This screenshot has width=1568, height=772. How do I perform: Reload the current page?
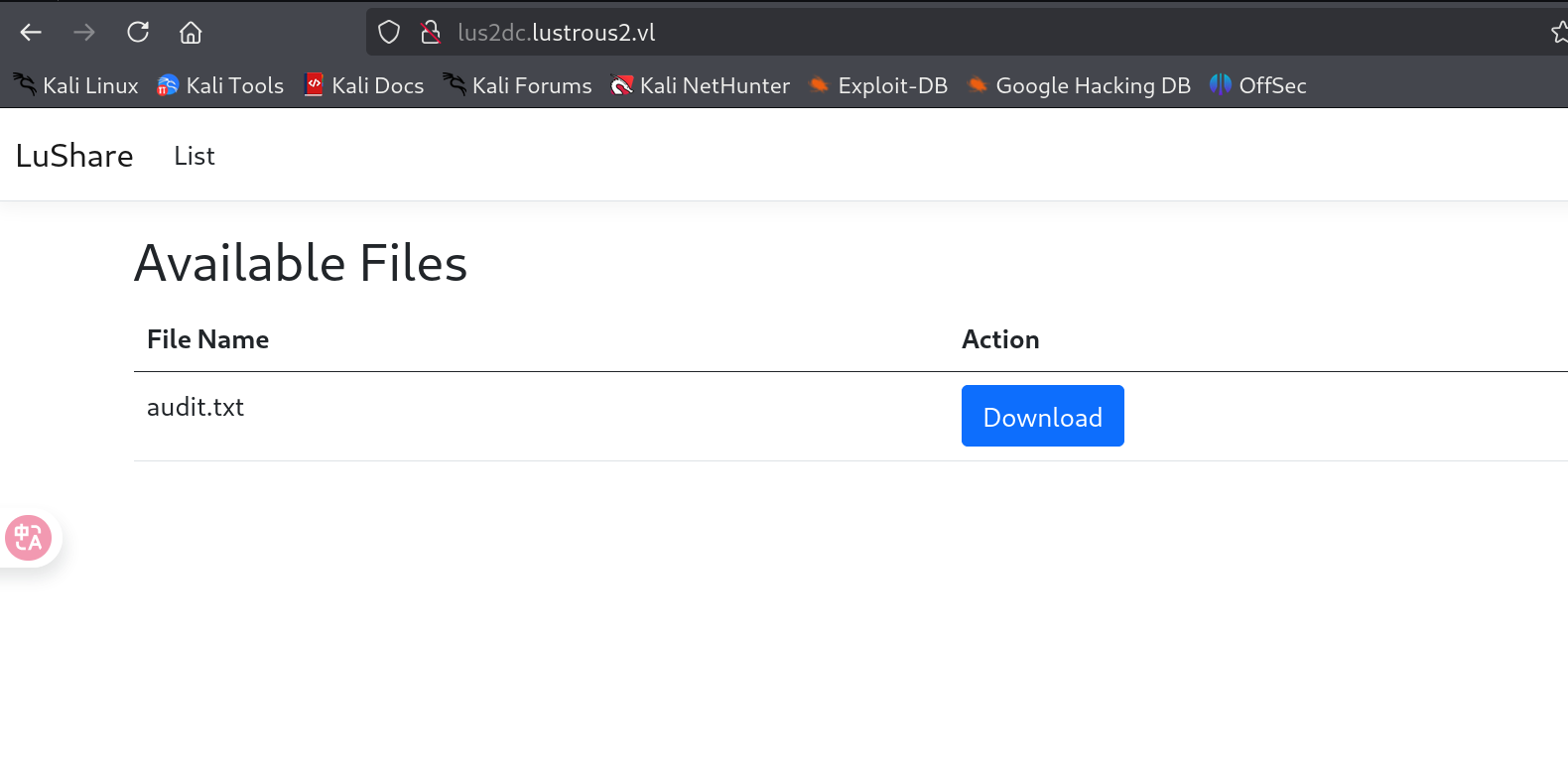138,33
